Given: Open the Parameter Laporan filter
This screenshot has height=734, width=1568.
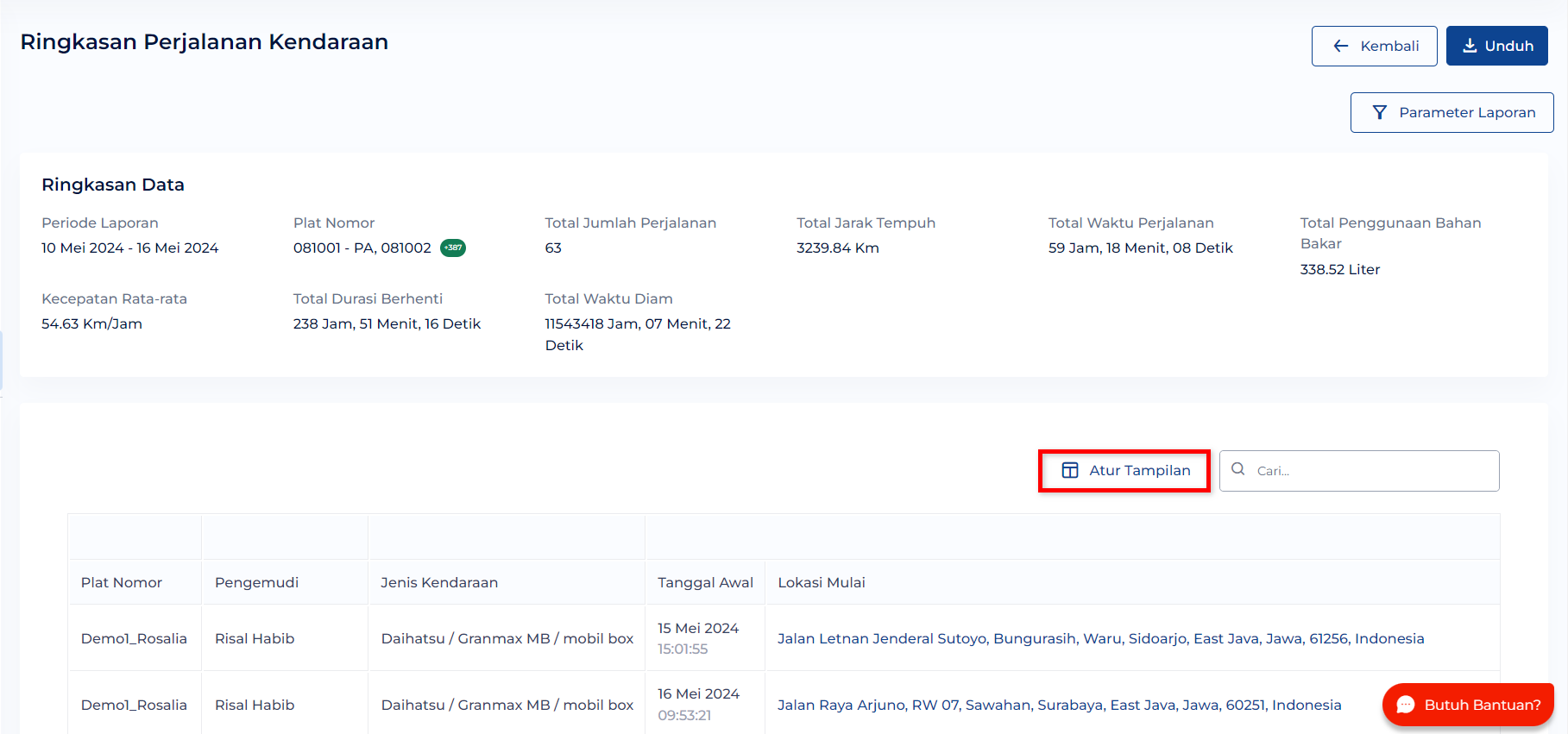Looking at the screenshot, I should 1452,112.
